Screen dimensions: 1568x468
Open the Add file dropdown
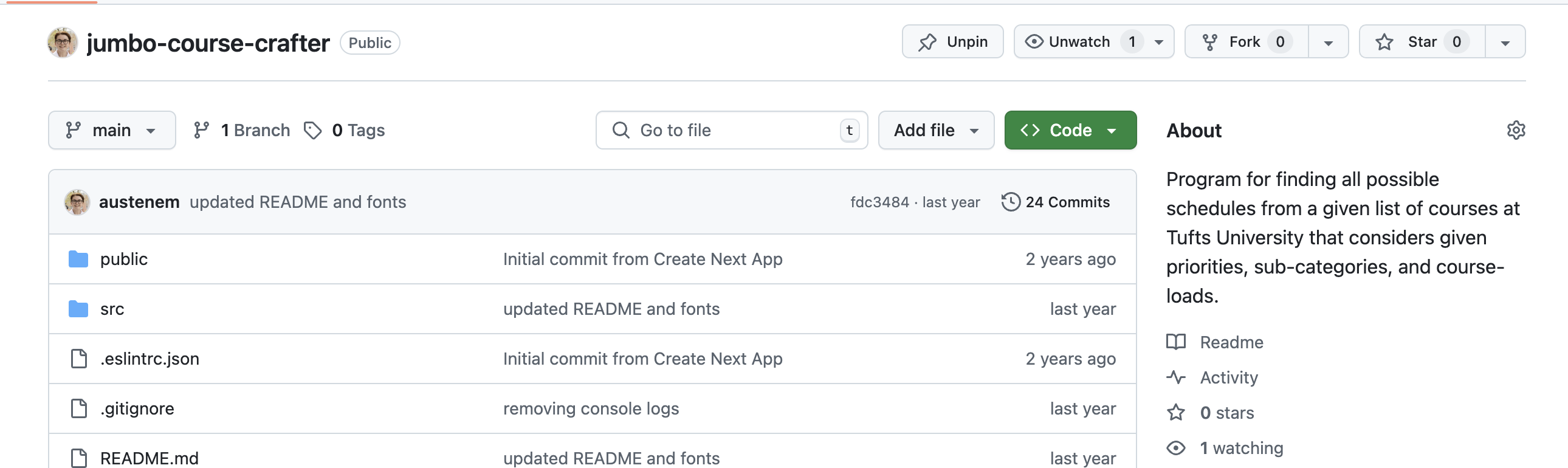pyautogui.click(x=936, y=130)
